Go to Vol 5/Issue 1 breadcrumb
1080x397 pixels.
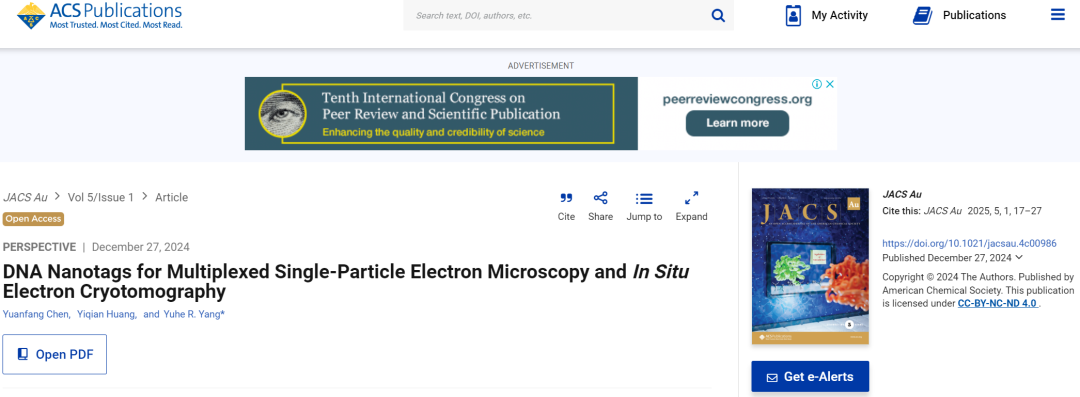tap(101, 197)
